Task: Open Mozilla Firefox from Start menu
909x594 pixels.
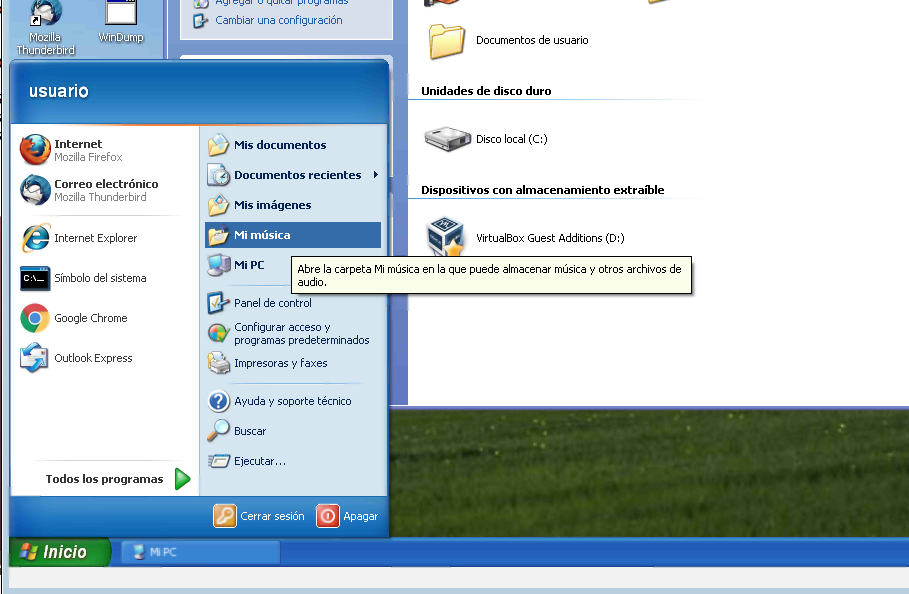Action: pos(88,150)
